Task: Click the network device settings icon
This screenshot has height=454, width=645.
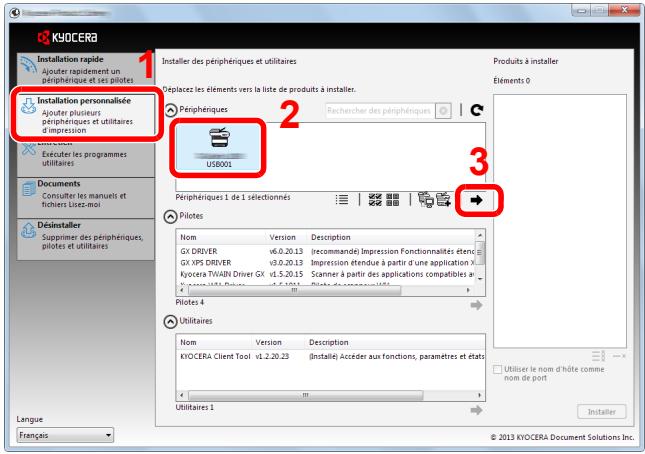Action: pos(426,200)
